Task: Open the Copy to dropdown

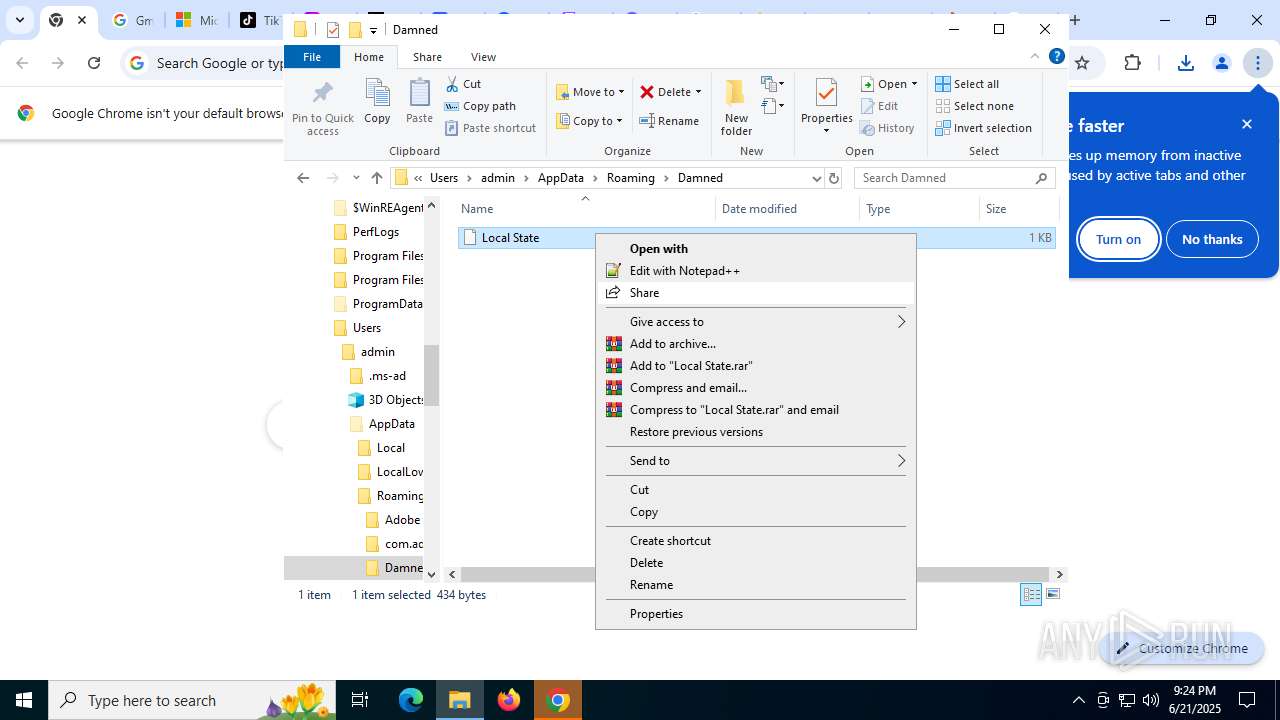Action: (x=589, y=121)
